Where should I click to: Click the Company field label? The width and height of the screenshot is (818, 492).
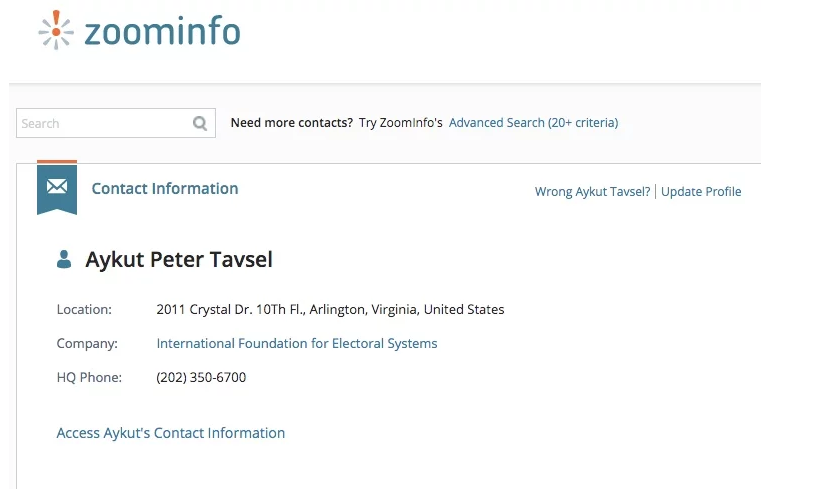[87, 344]
